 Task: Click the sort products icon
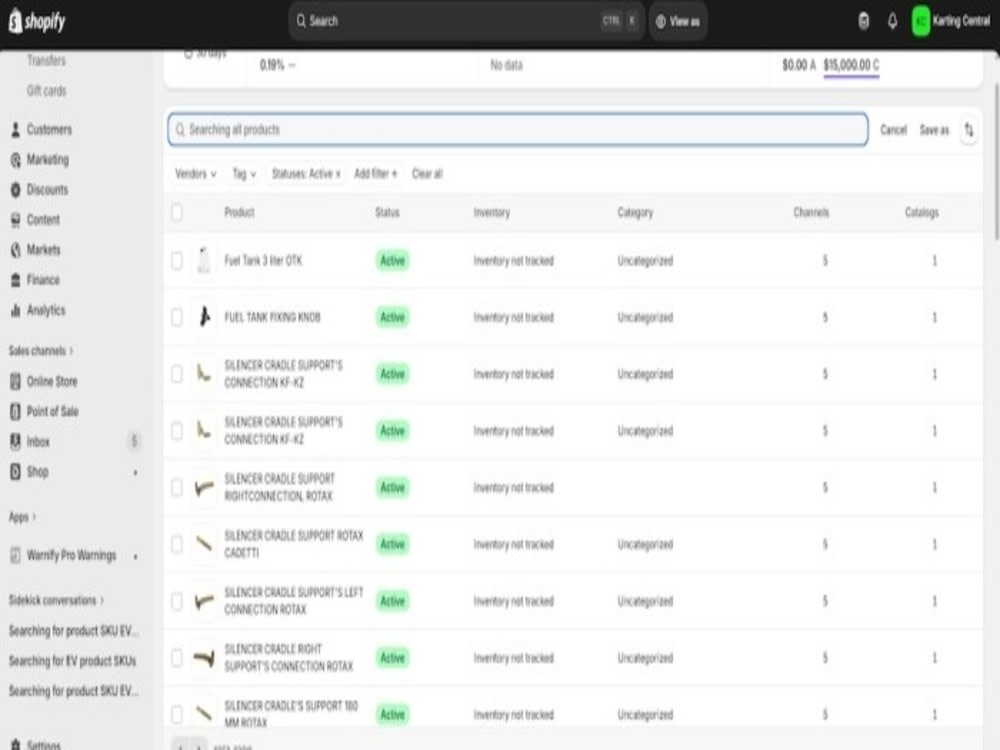(x=969, y=130)
